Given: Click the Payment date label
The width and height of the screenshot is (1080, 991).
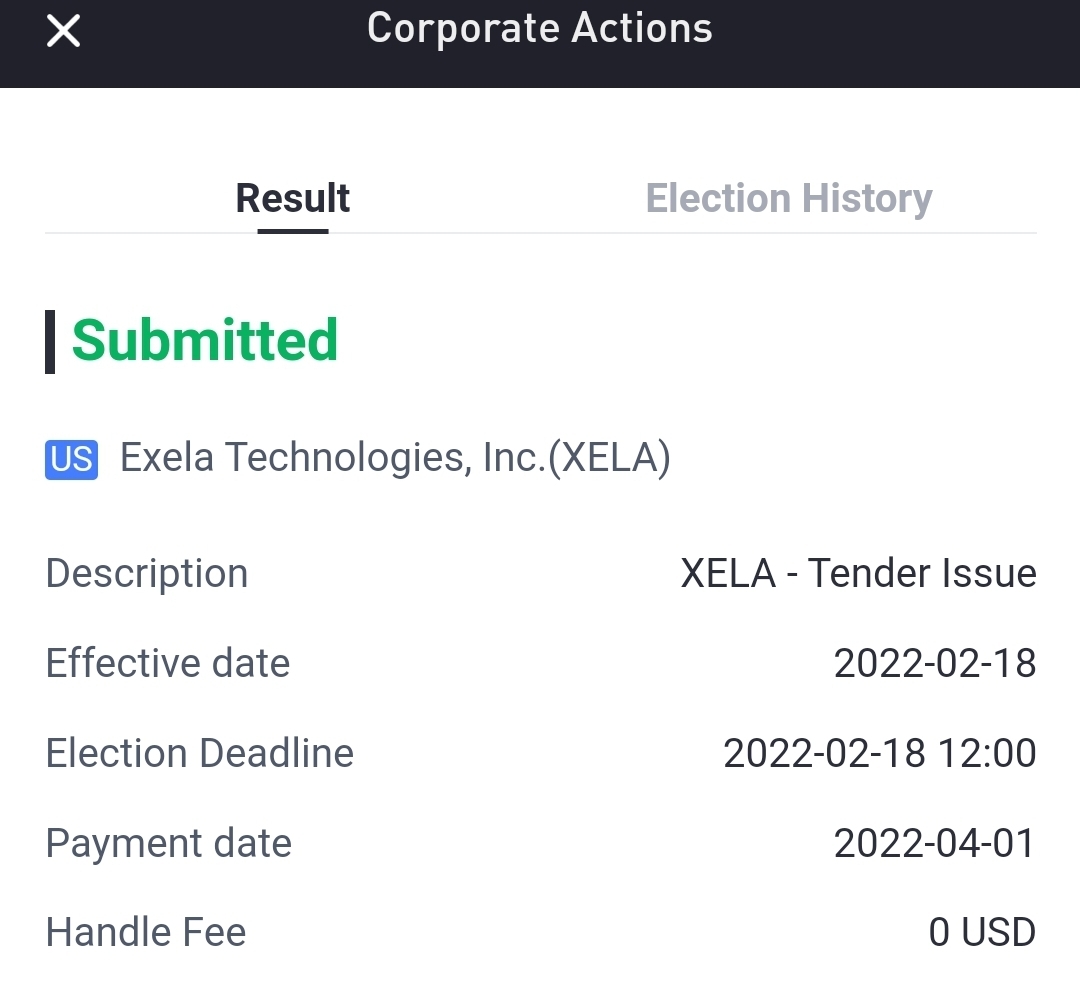Looking at the screenshot, I should tap(169, 844).
